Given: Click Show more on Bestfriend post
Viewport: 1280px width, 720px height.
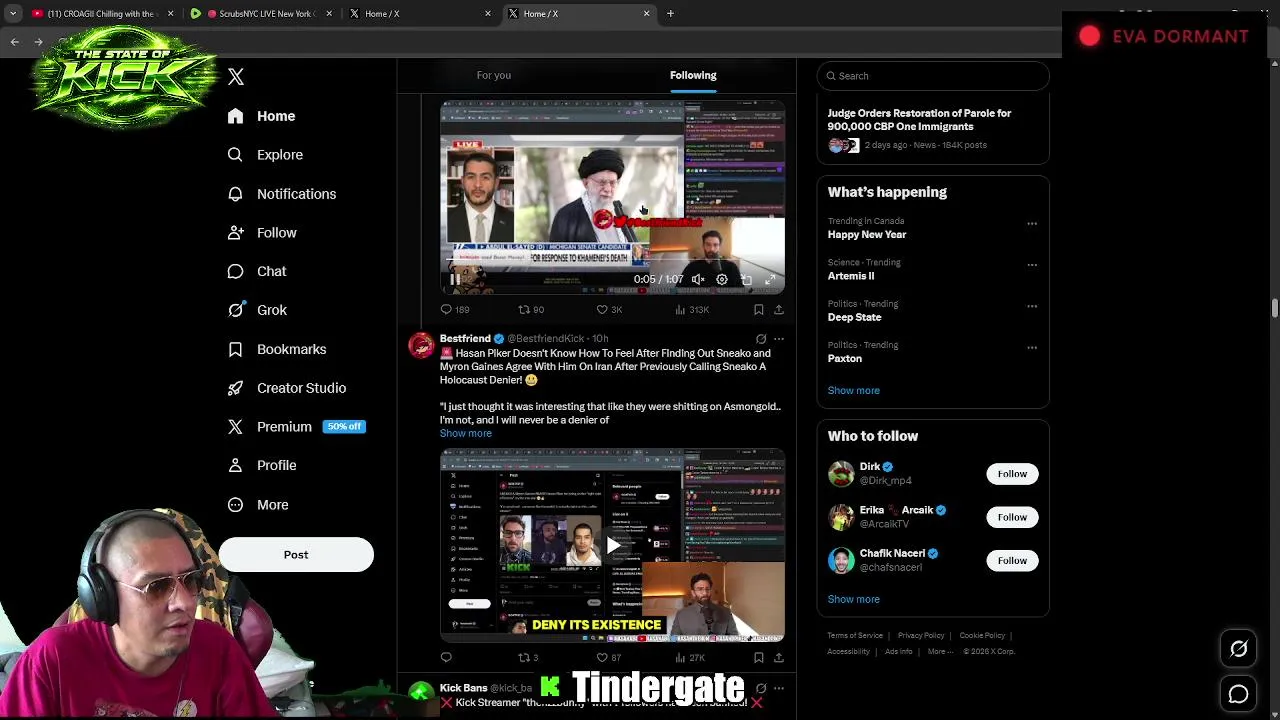Looking at the screenshot, I should point(465,433).
